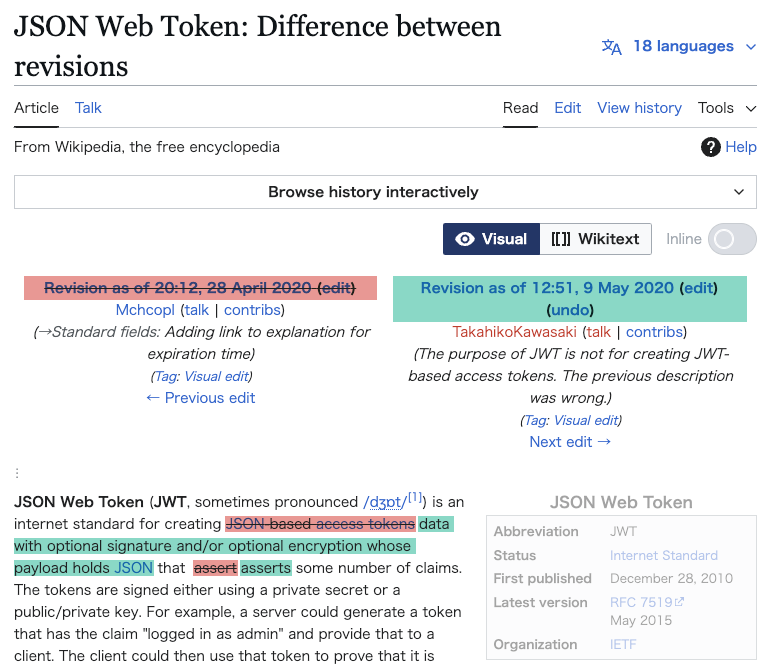Click edit link for April 2020 revision
Viewport: 770px width, 670px height.
click(x=336, y=288)
